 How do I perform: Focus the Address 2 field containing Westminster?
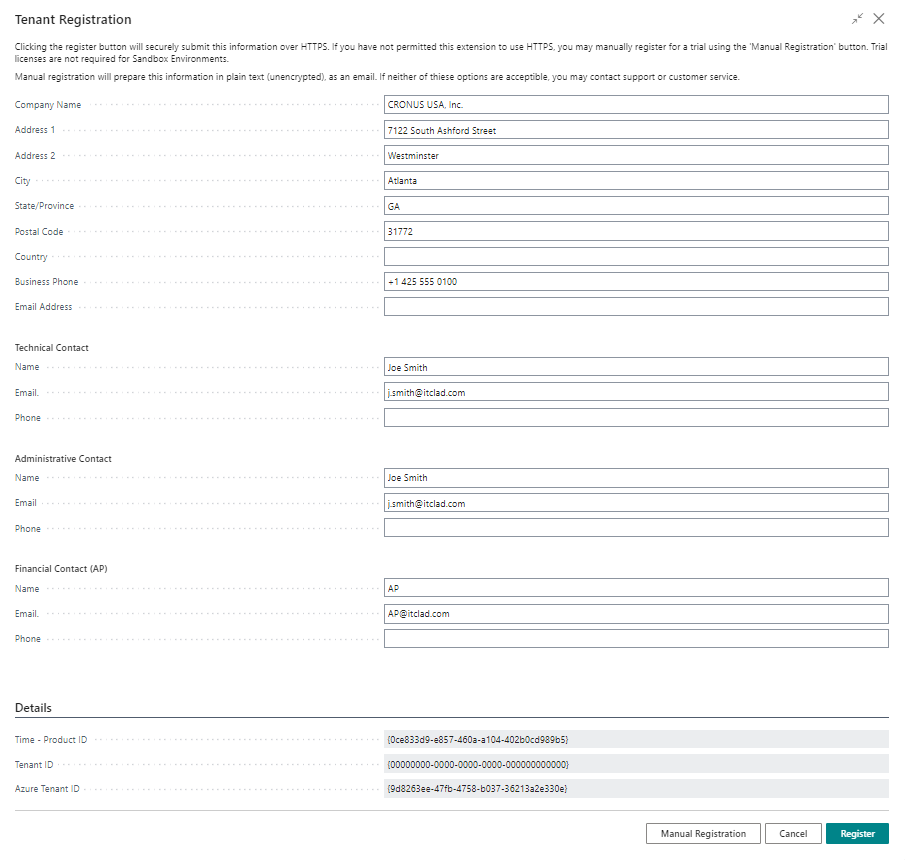click(x=636, y=155)
